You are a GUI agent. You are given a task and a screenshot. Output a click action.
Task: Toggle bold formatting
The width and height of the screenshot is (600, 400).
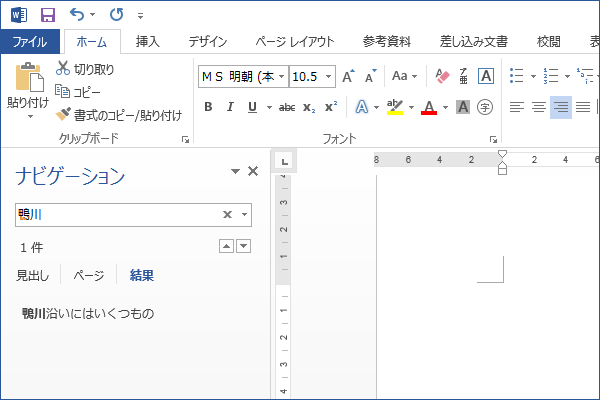[208, 107]
